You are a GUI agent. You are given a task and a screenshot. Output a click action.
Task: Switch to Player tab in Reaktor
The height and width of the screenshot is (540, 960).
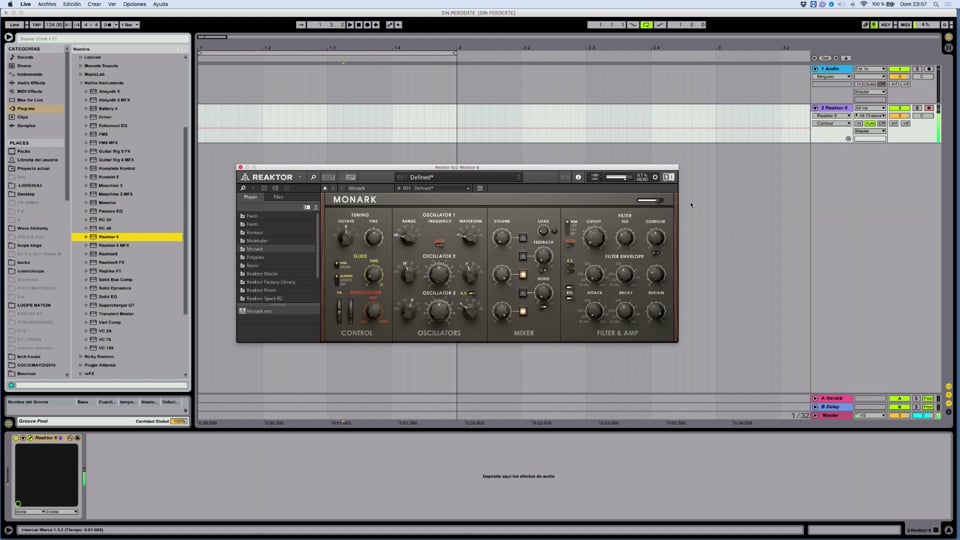250,197
